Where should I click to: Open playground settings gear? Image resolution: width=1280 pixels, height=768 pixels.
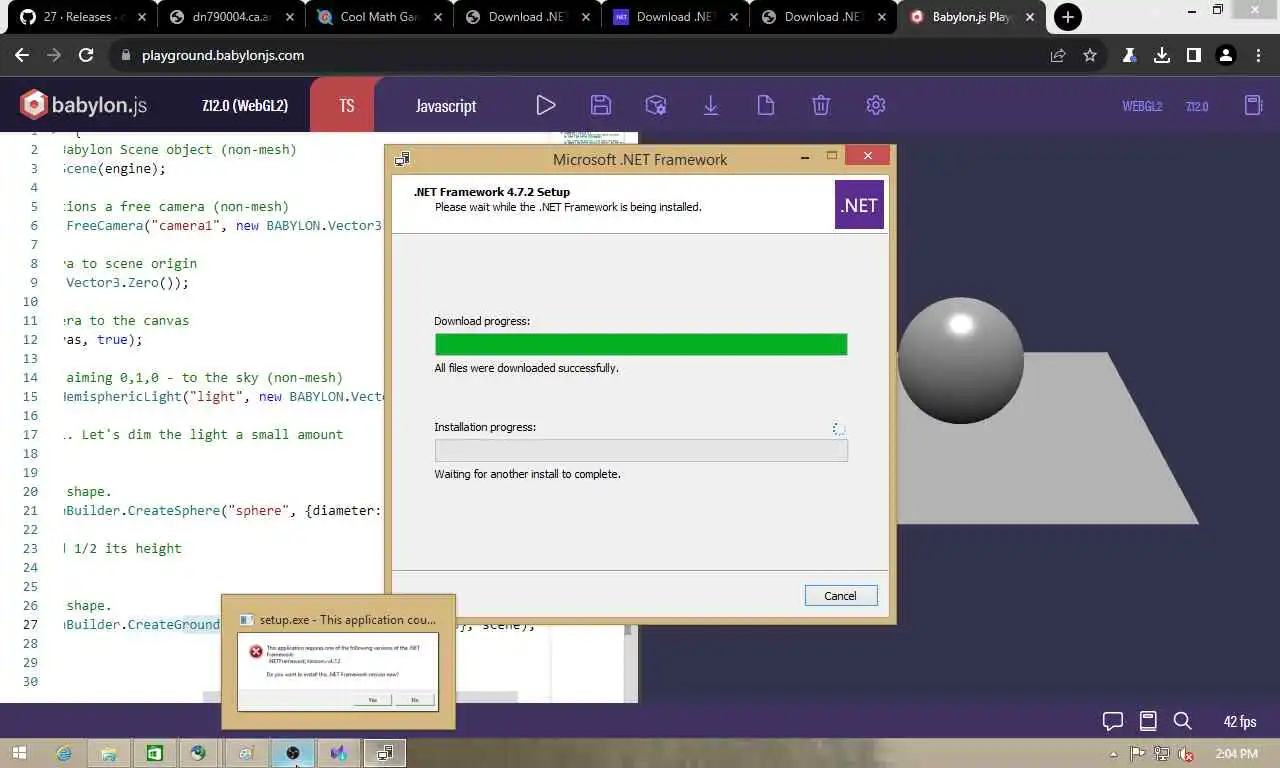click(x=876, y=105)
